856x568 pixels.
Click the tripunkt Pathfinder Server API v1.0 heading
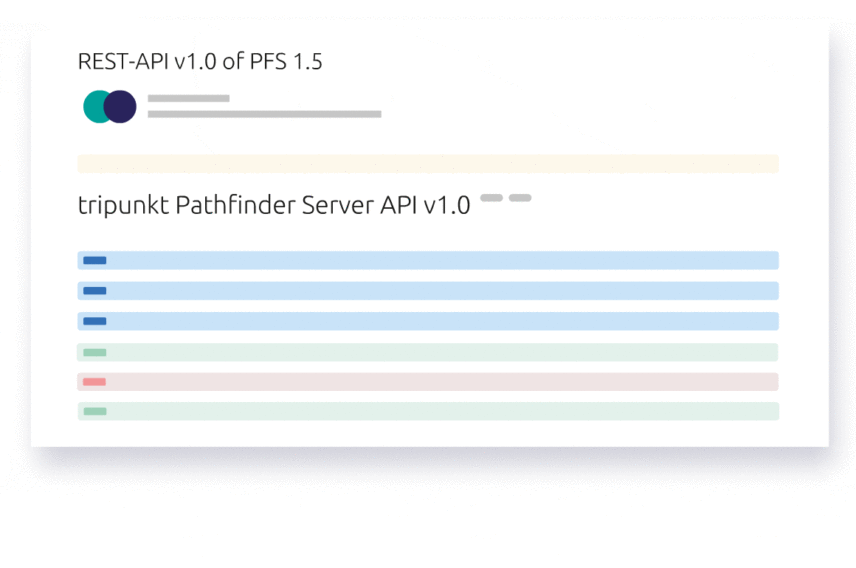pos(274,205)
